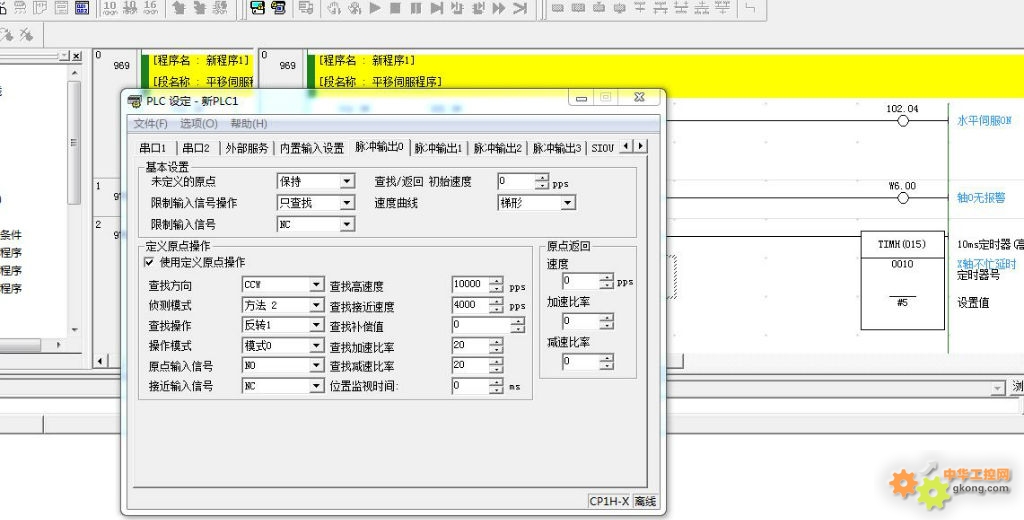Click the run-to-end arrow toolbar icon
Viewport: 1024px width, 520px height.
(520, 8)
